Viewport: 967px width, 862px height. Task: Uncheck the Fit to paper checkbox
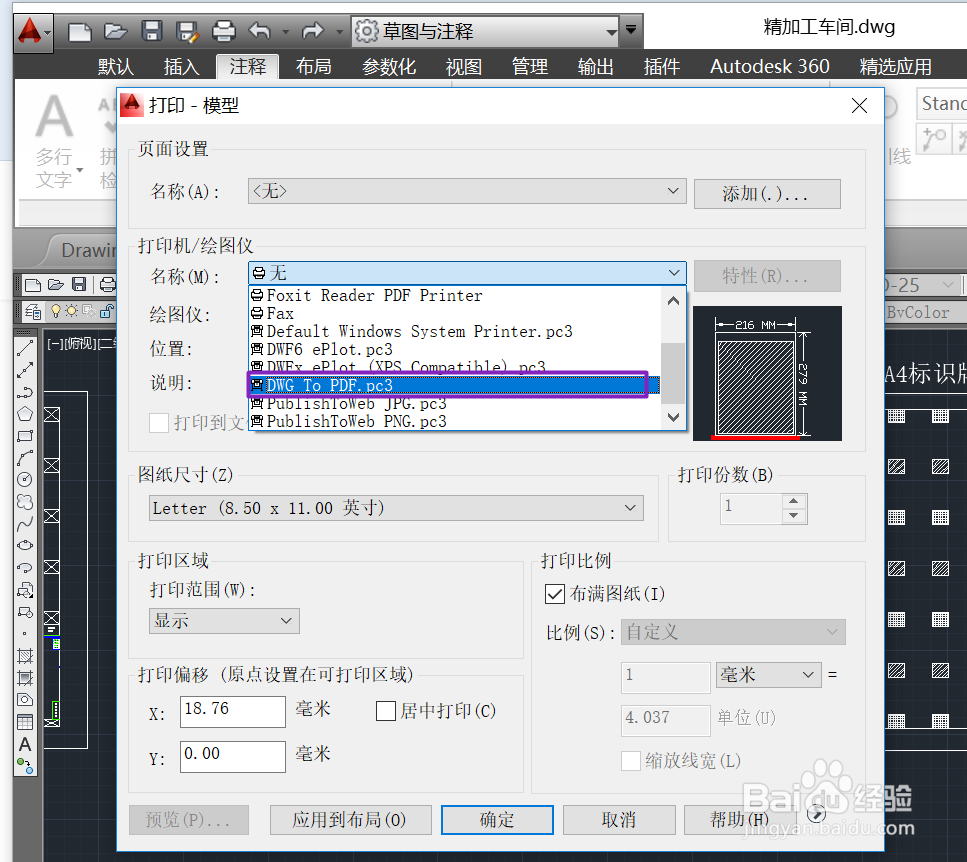tap(554, 594)
